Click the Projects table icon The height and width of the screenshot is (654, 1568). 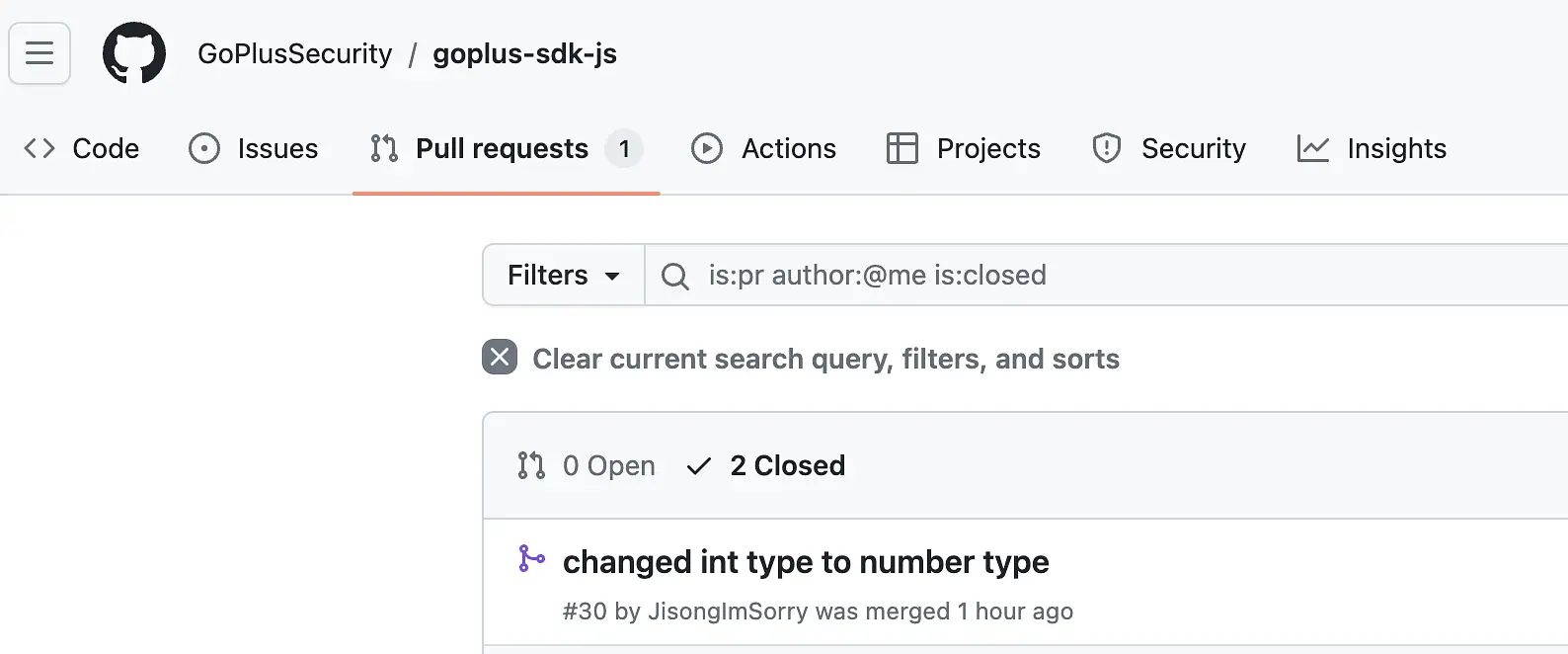coord(902,148)
